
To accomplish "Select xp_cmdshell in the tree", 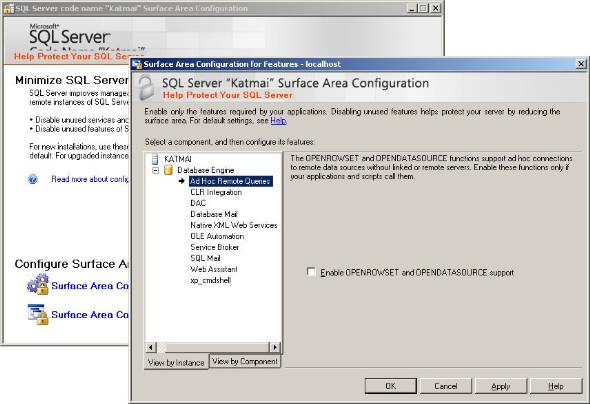I will (210, 280).
